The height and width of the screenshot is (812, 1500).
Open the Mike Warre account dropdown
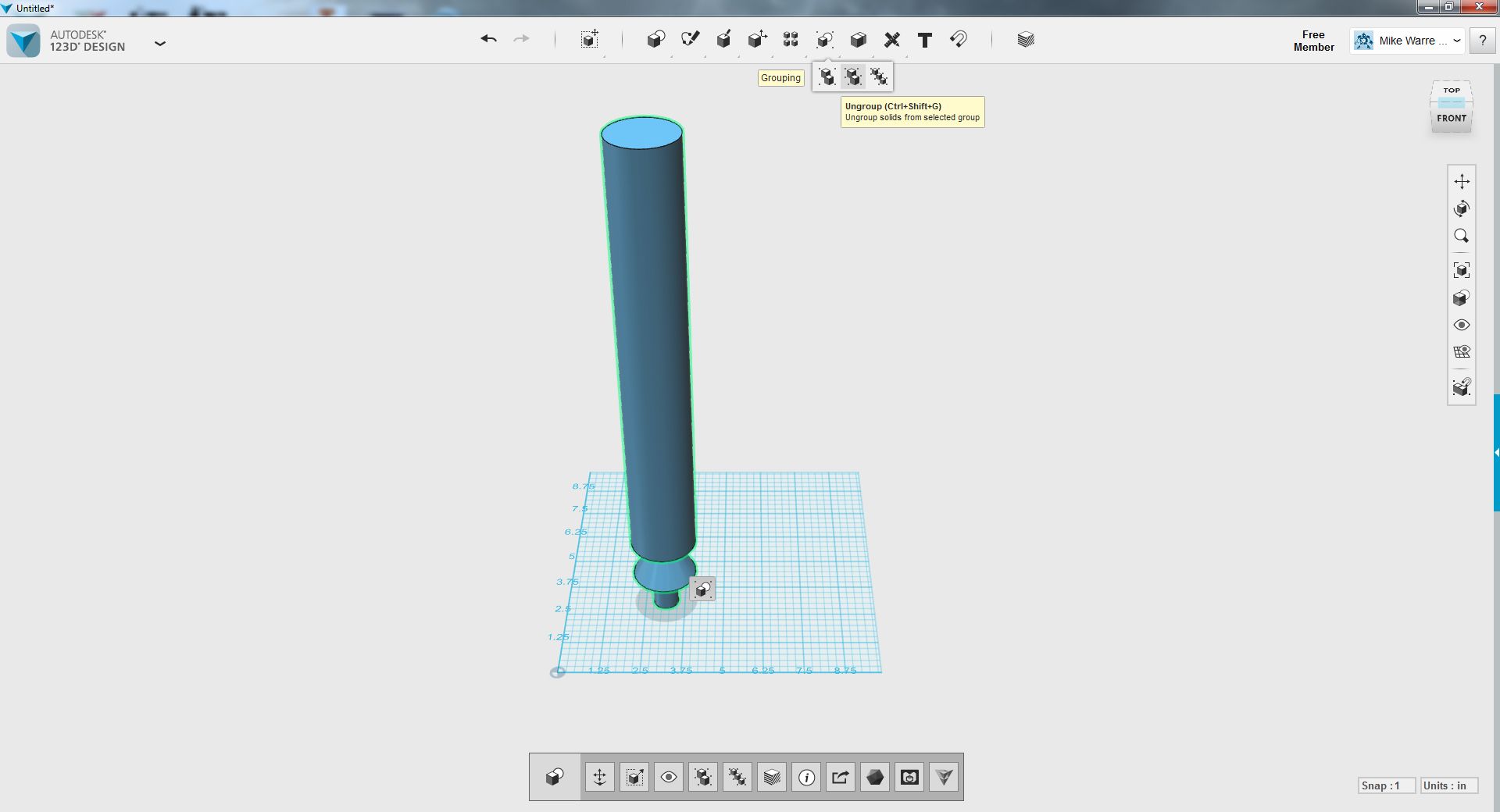1406,41
